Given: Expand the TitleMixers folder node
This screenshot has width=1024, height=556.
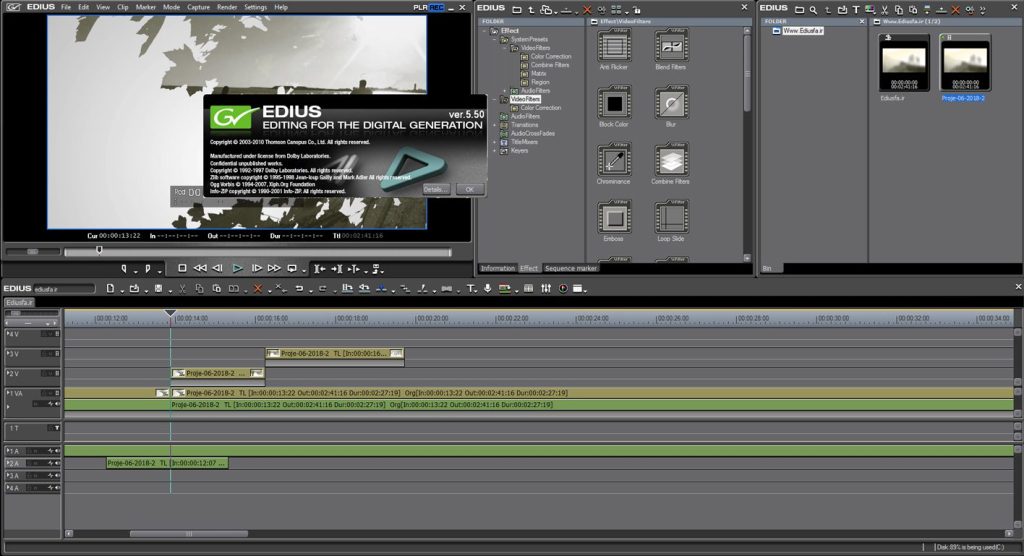Looking at the screenshot, I should (494, 142).
